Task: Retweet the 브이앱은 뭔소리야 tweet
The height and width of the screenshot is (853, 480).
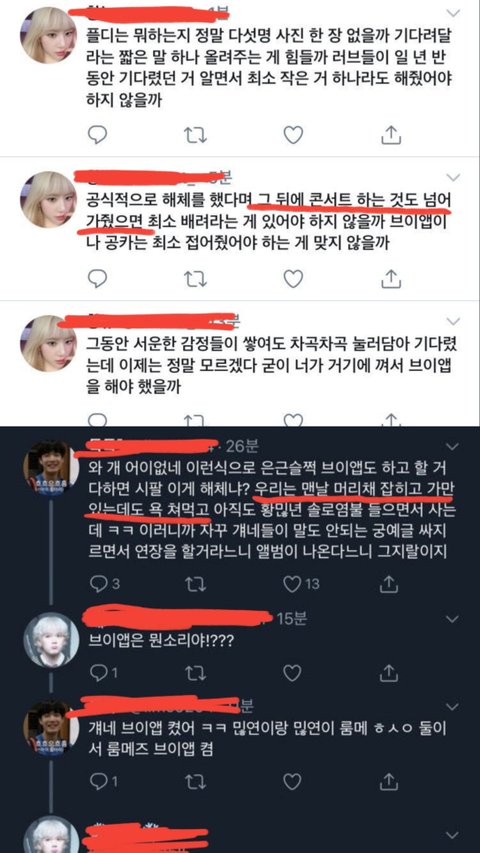Action: point(196,673)
